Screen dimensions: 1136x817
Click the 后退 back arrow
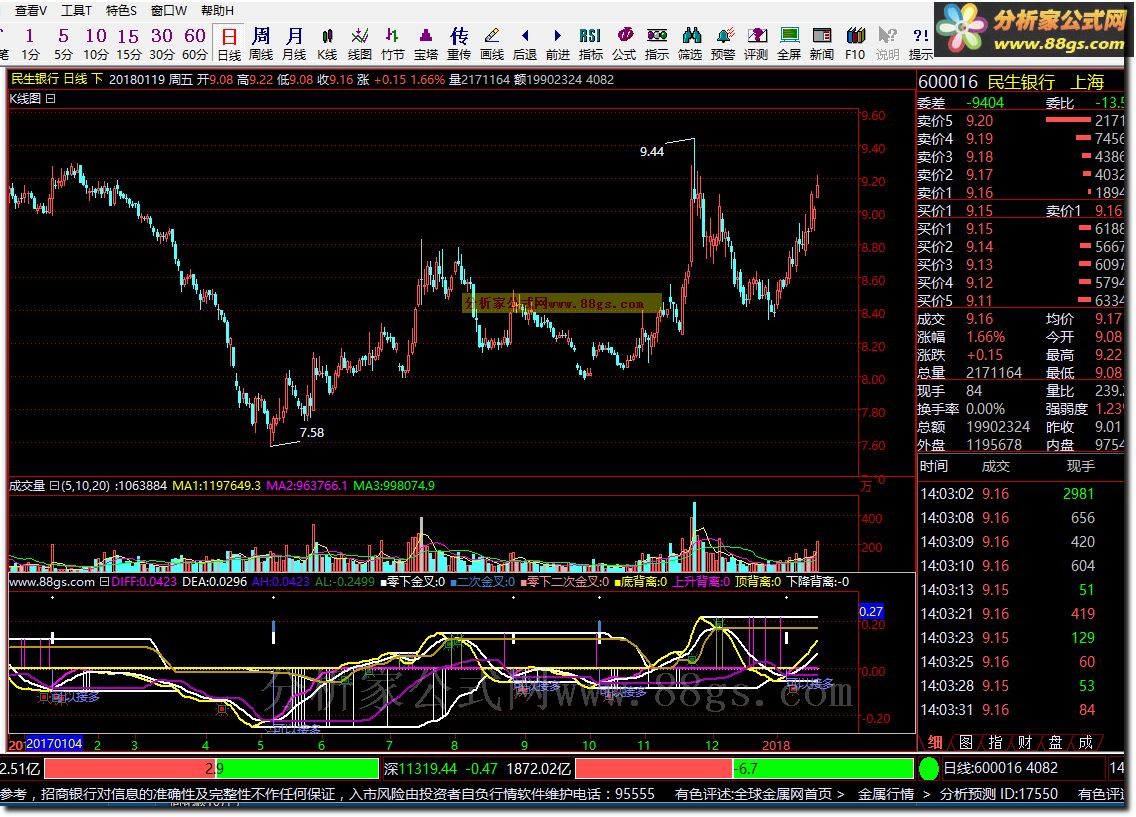pyautogui.click(x=525, y=43)
